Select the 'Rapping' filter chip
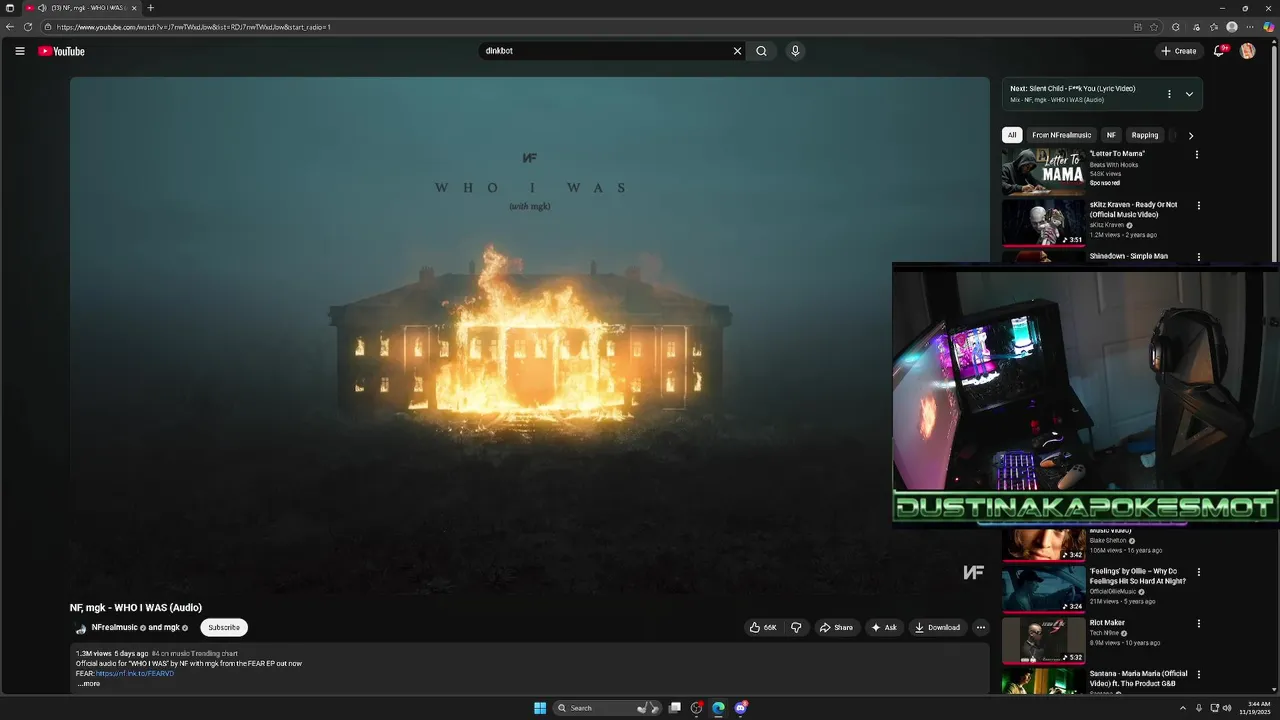Viewport: 1280px width, 720px height. pos(1145,135)
